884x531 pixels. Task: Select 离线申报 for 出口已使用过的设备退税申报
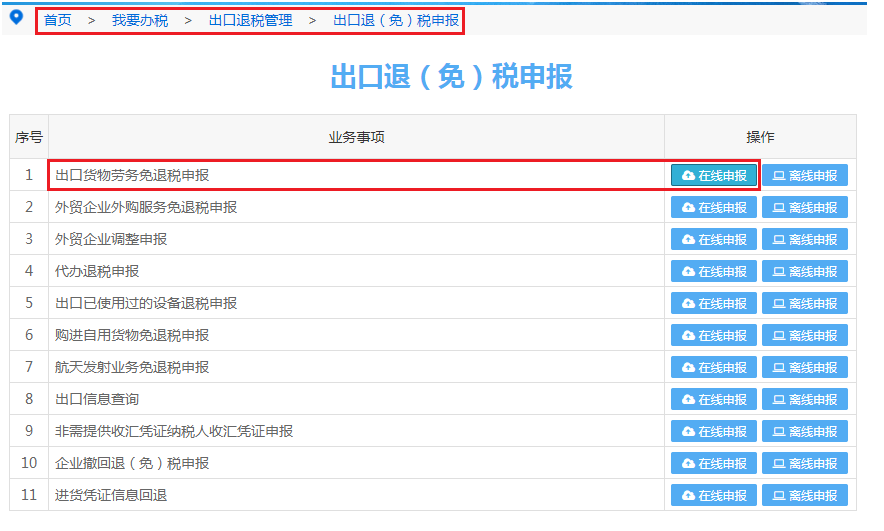[805, 303]
